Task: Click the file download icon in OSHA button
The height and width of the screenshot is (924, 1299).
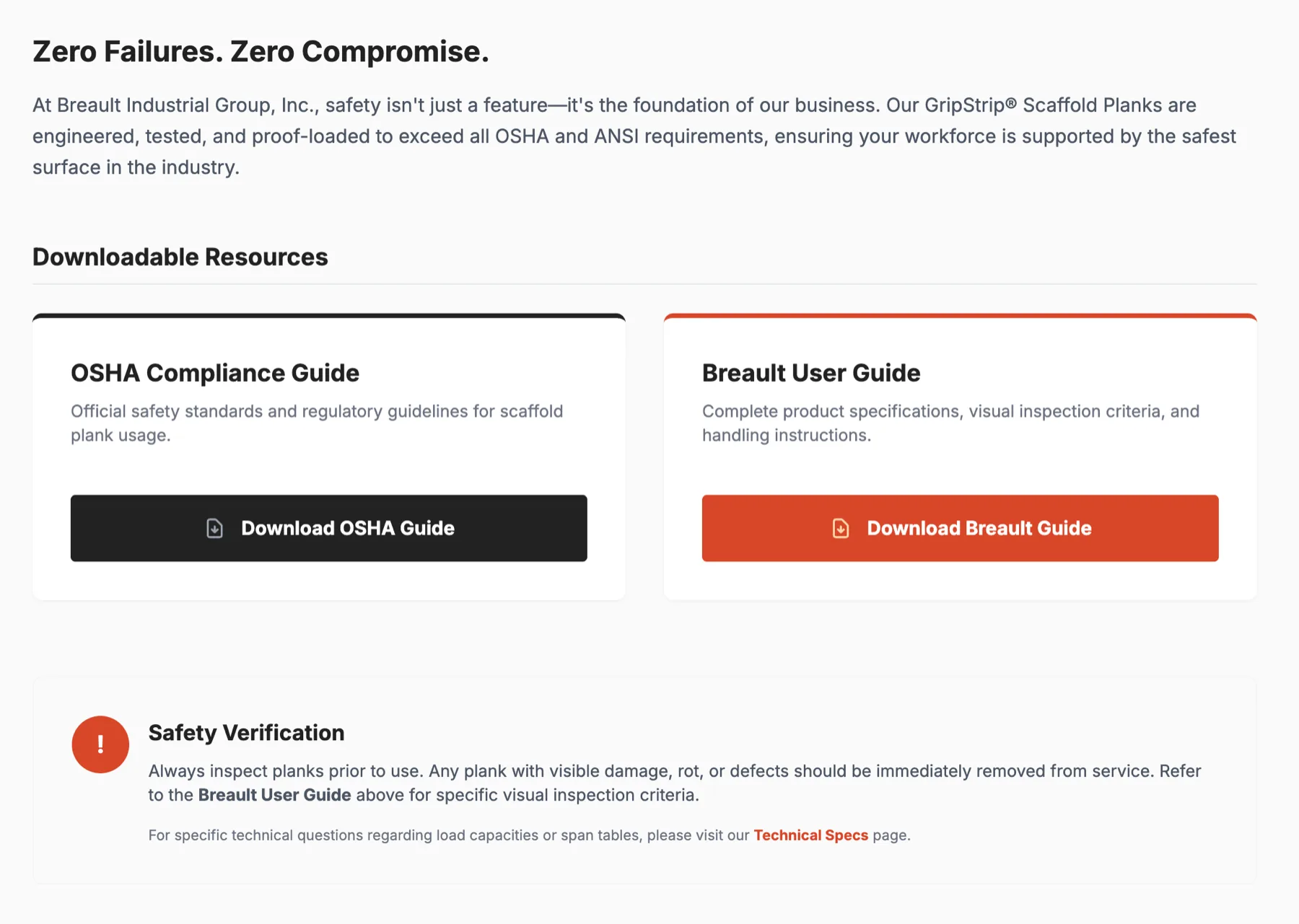Action: (214, 528)
